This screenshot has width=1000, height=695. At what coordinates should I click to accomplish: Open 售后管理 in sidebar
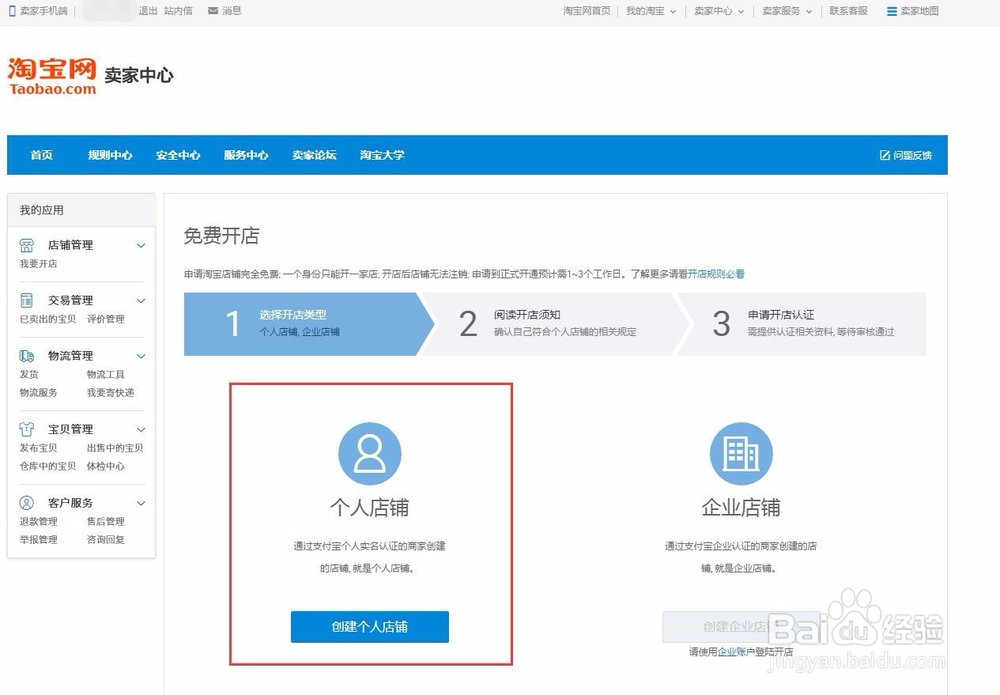pyautogui.click(x=106, y=521)
